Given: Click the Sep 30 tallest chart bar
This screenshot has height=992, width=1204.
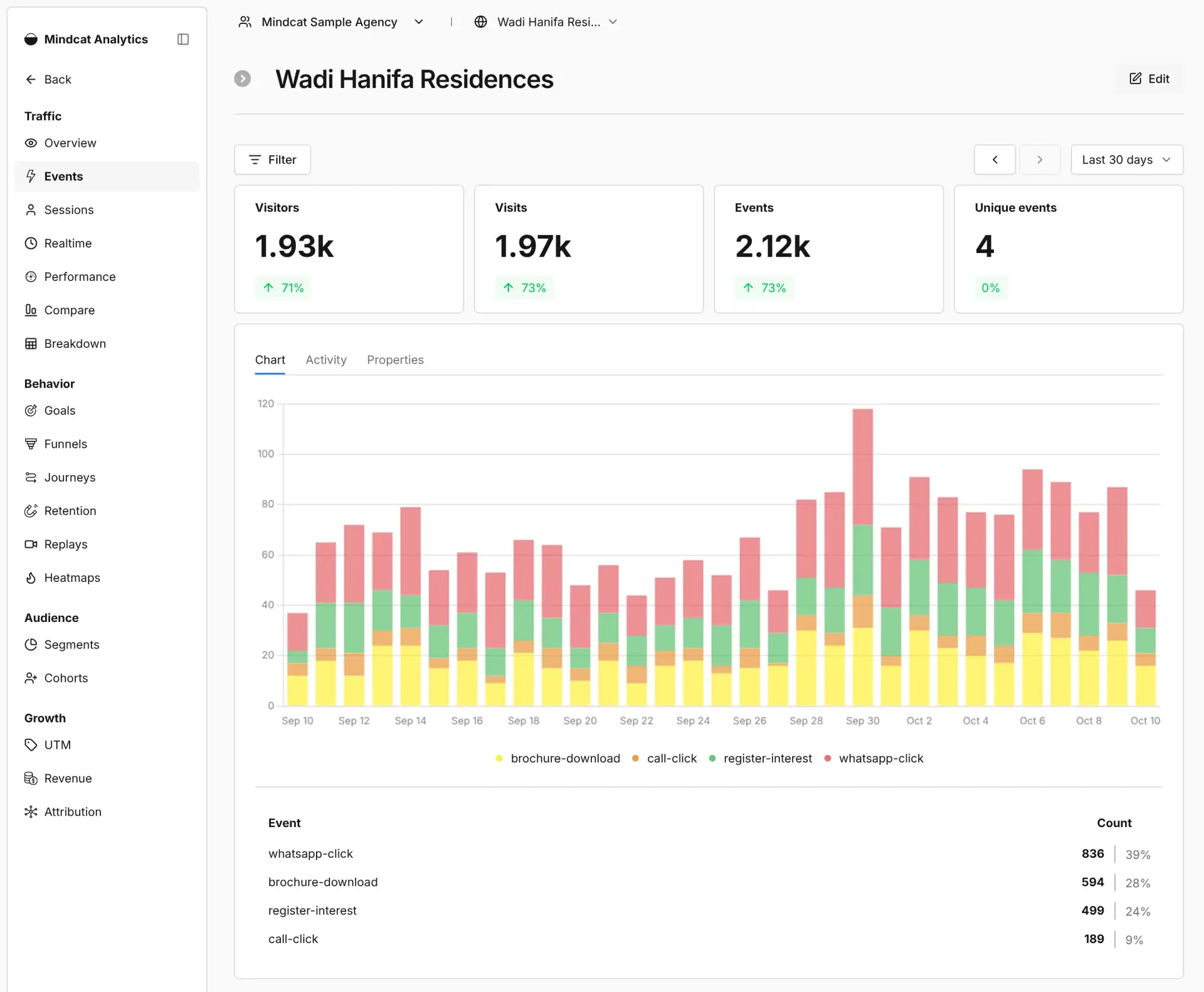Looking at the screenshot, I should pos(863,557).
